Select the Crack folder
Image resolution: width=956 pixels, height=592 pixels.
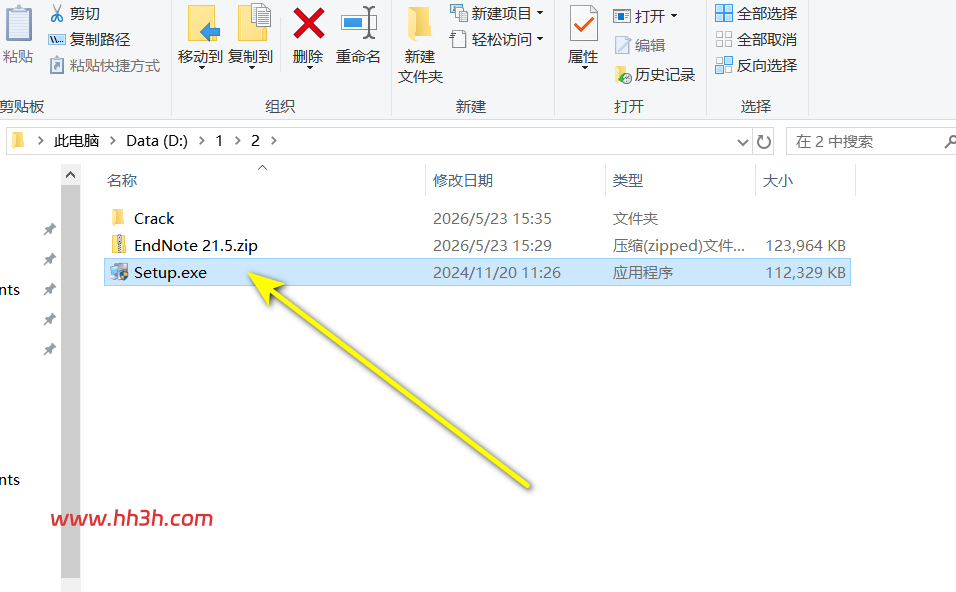(154, 218)
